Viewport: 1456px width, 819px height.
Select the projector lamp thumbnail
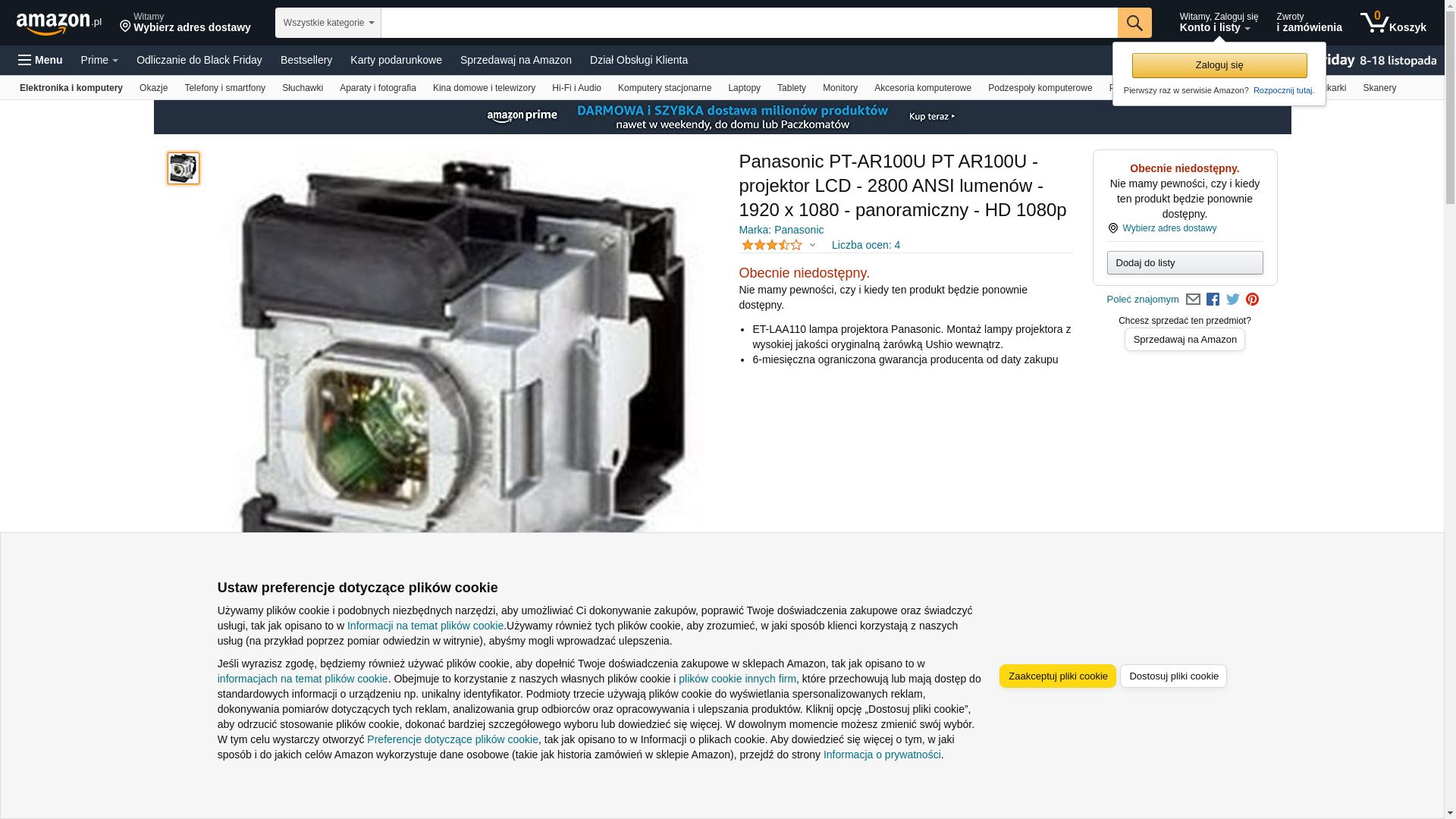click(x=184, y=168)
